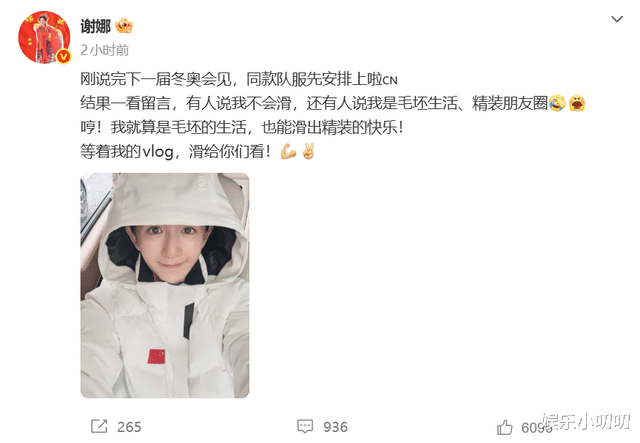Screen dimensions: 640x443
Task: Click the repost share icon
Action: [x=99, y=427]
